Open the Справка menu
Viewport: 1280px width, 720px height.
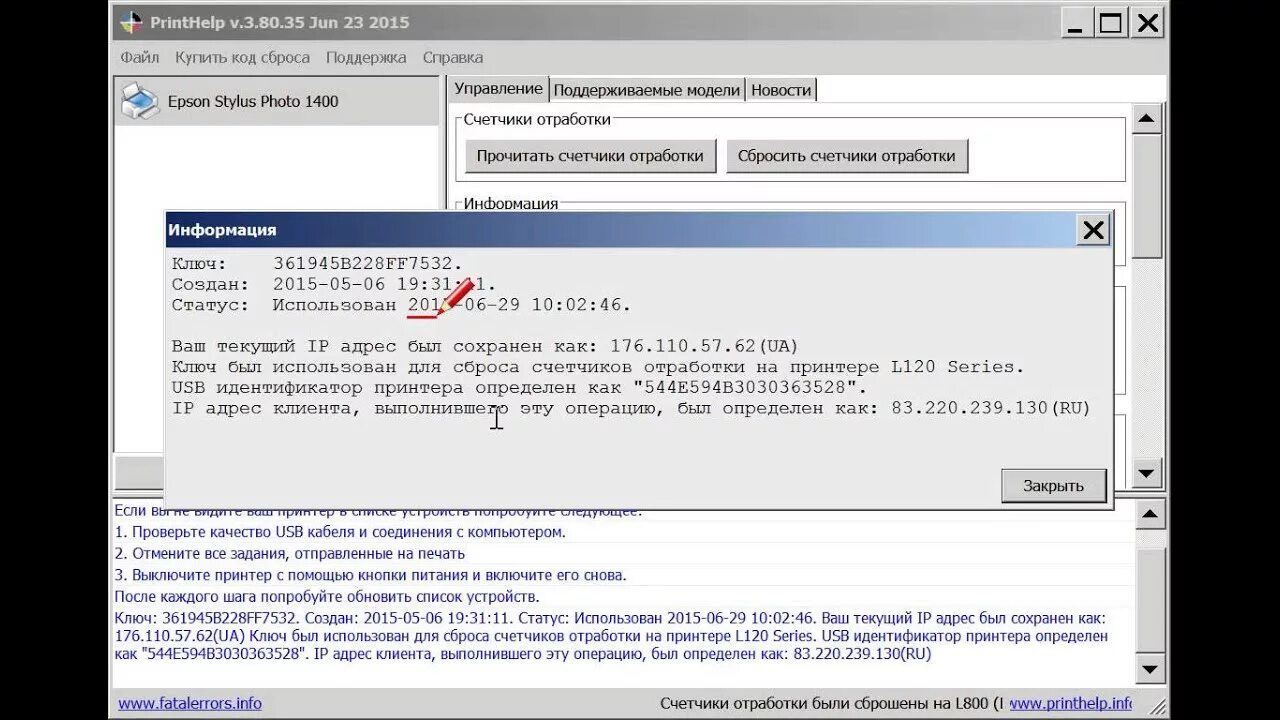point(453,57)
